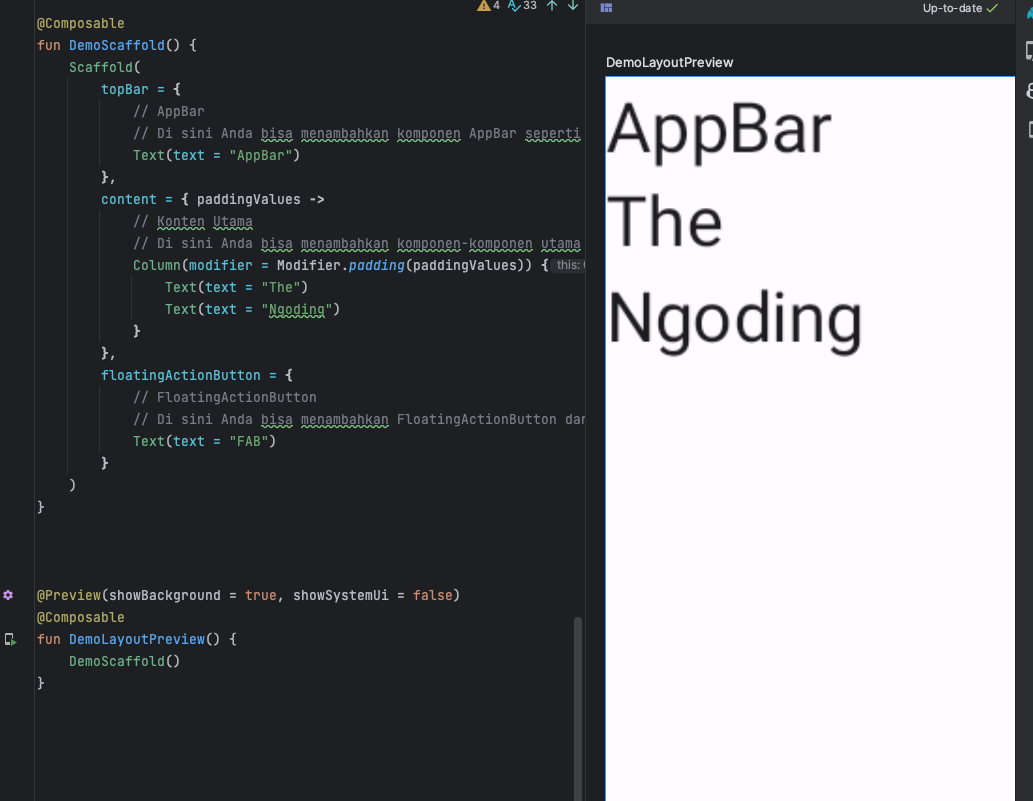Click 'The' text in rendered preview
The image size is (1033, 801).
point(664,222)
